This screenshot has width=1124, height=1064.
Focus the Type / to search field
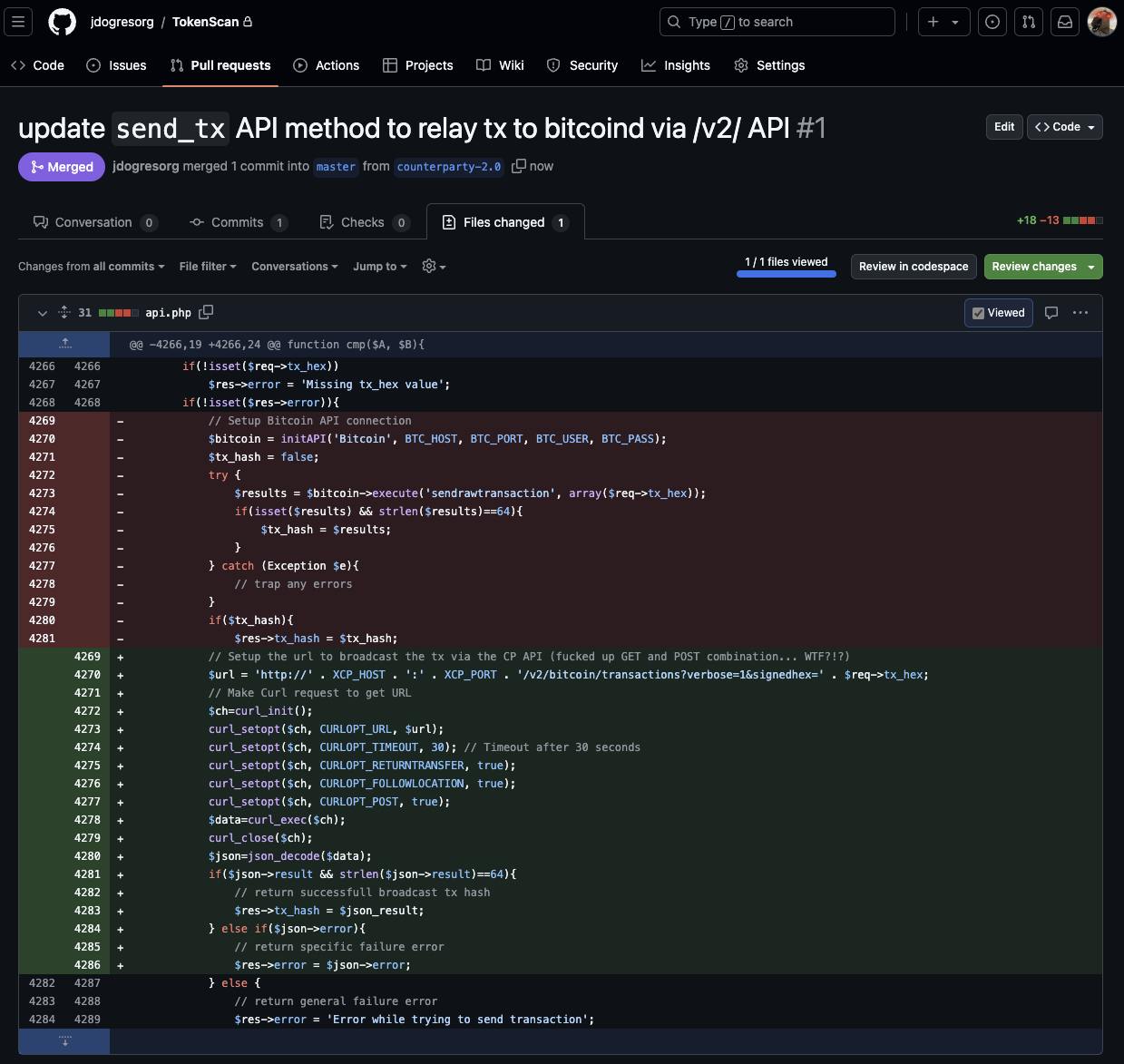[777, 22]
